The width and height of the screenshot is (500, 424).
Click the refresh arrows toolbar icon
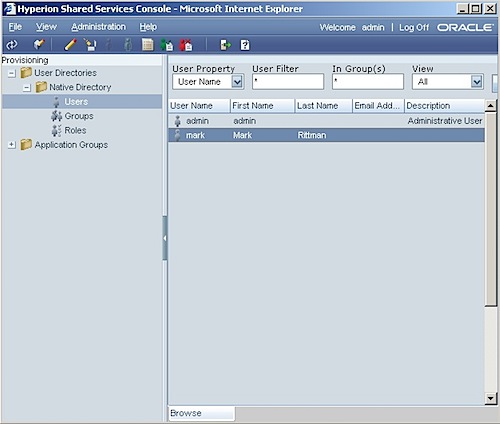[x=12, y=45]
